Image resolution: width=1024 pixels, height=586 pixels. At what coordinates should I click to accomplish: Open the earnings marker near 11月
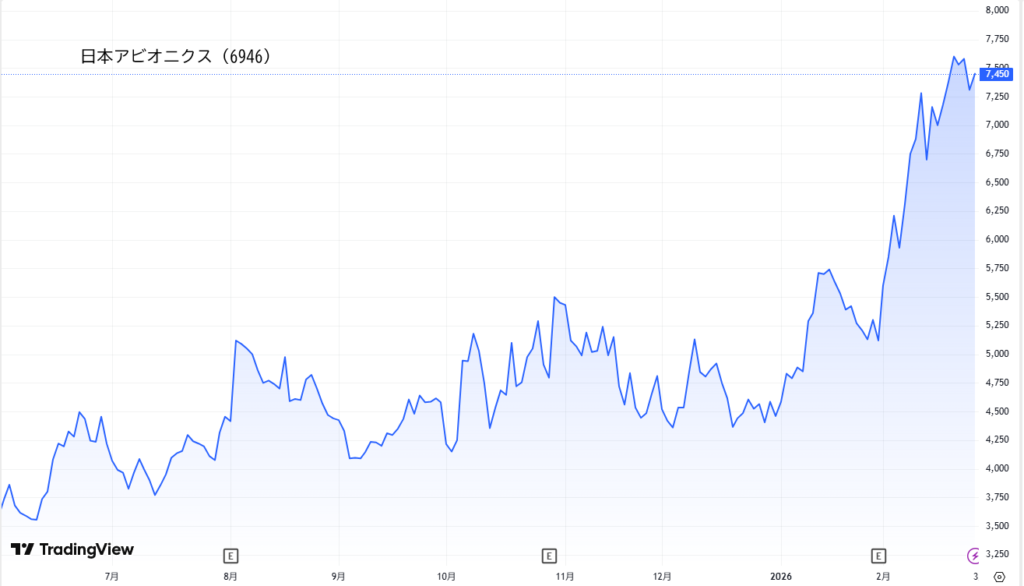[548, 555]
